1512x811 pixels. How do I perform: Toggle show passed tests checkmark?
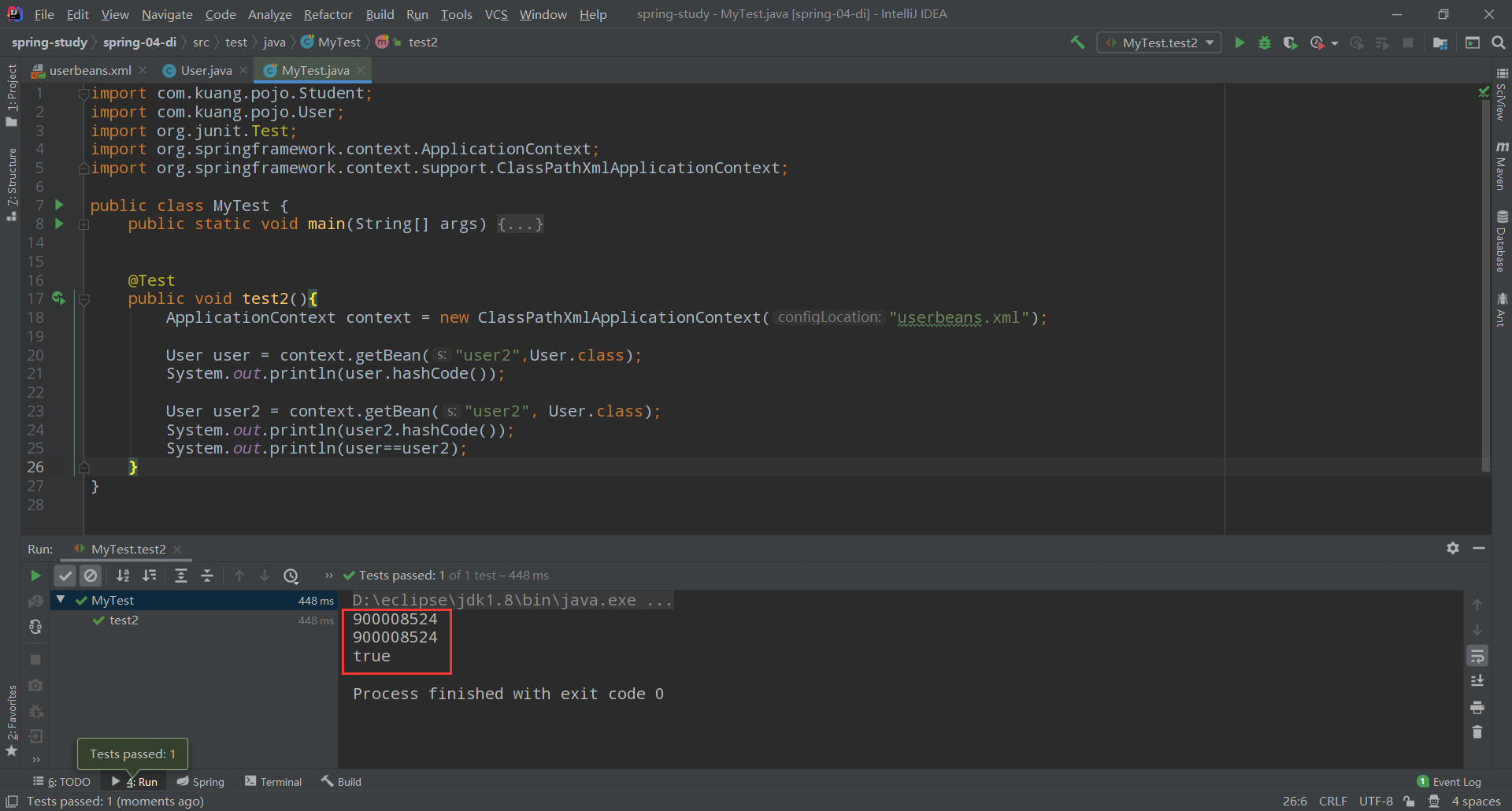65,576
